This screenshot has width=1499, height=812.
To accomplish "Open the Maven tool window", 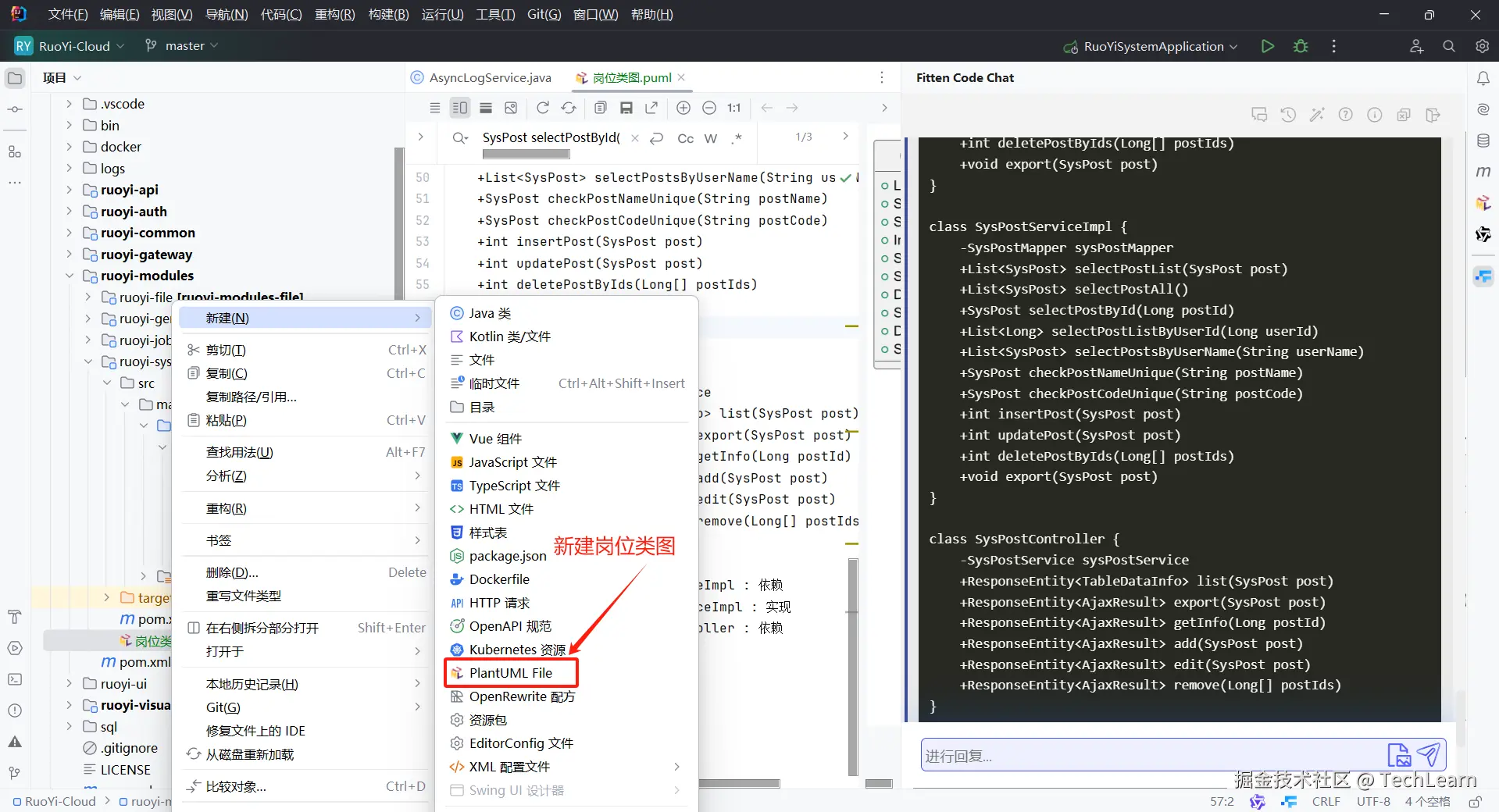I will [x=1483, y=172].
